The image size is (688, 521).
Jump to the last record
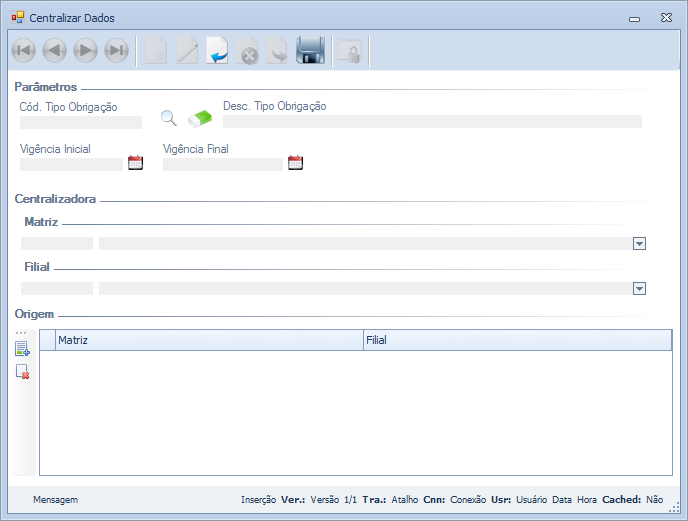[x=117, y=51]
